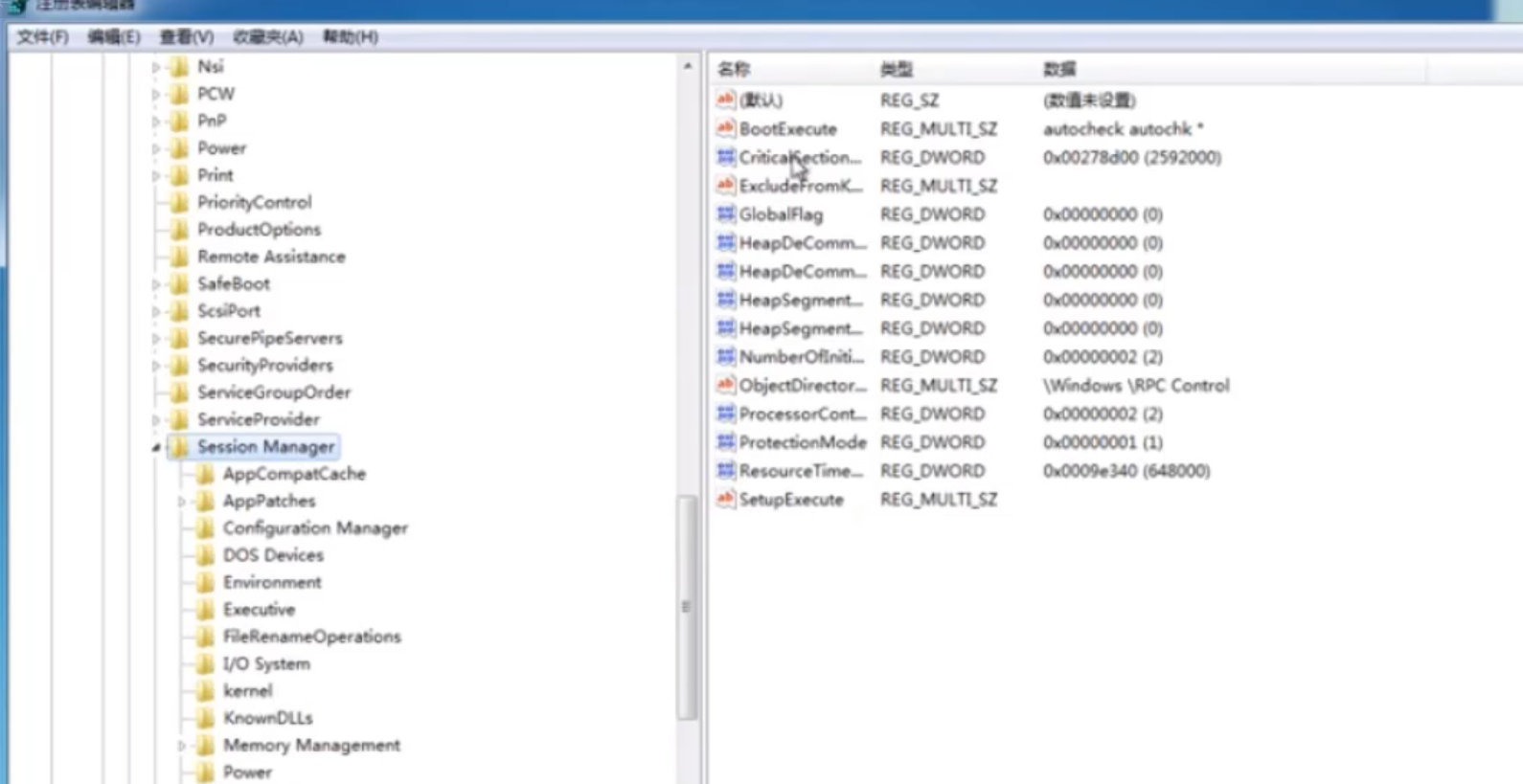Viewport: 1523px width, 784px height.
Task: Click the I/O System folder icon
Action: click(x=205, y=663)
